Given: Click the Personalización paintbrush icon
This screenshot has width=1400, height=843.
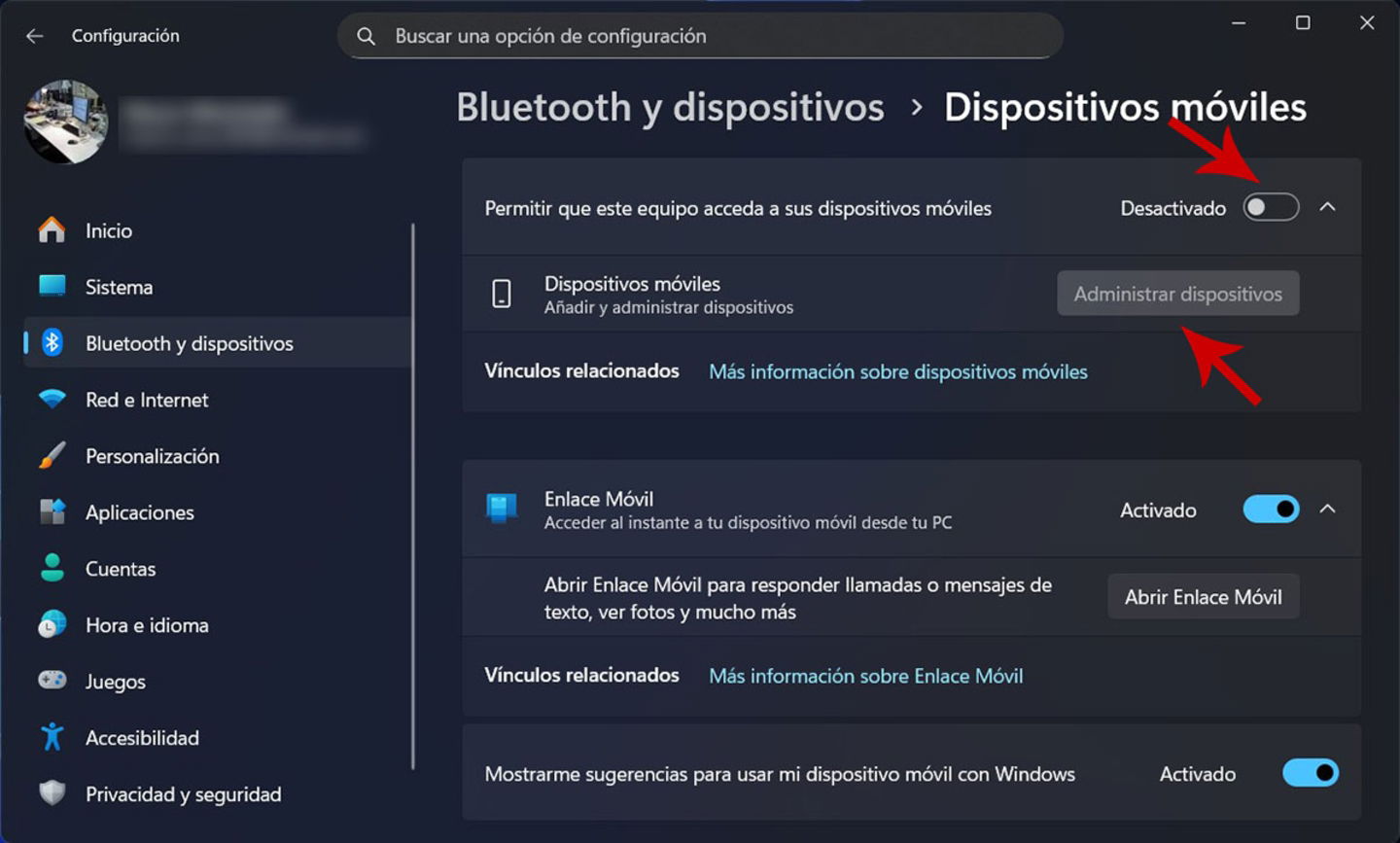Looking at the screenshot, I should coord(52,455).
